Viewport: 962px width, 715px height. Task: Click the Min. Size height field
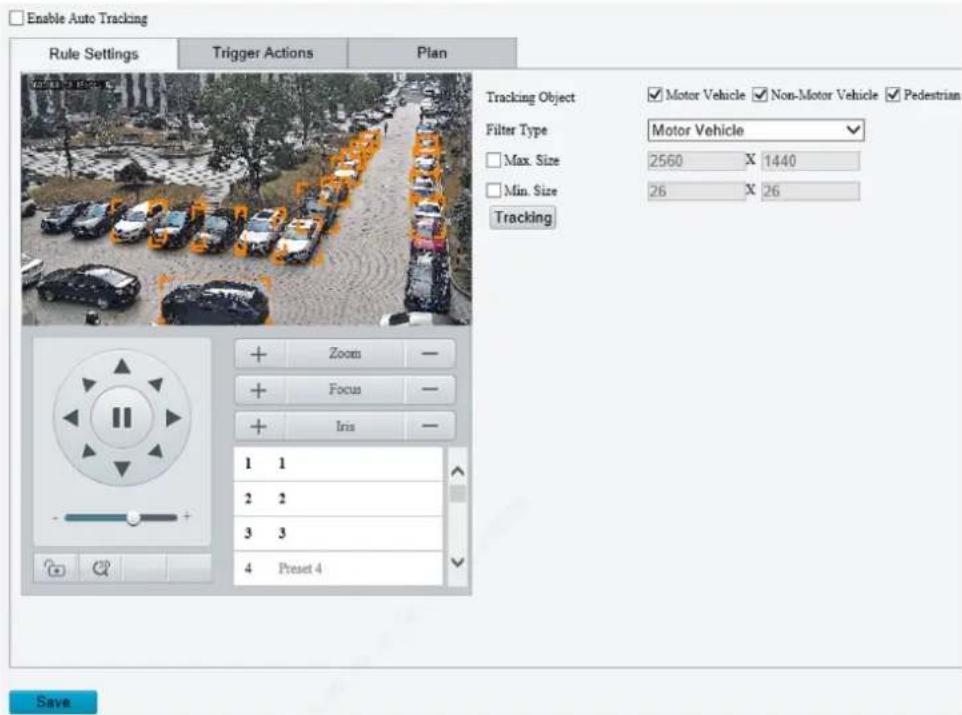click(x=810, y=191)
